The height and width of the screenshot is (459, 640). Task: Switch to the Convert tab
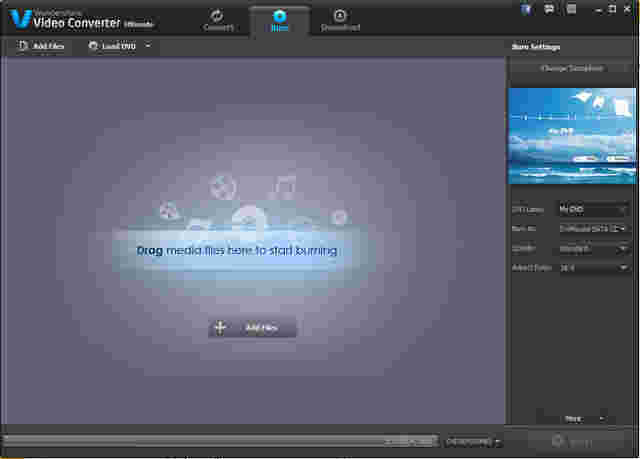tap(218, 21)
